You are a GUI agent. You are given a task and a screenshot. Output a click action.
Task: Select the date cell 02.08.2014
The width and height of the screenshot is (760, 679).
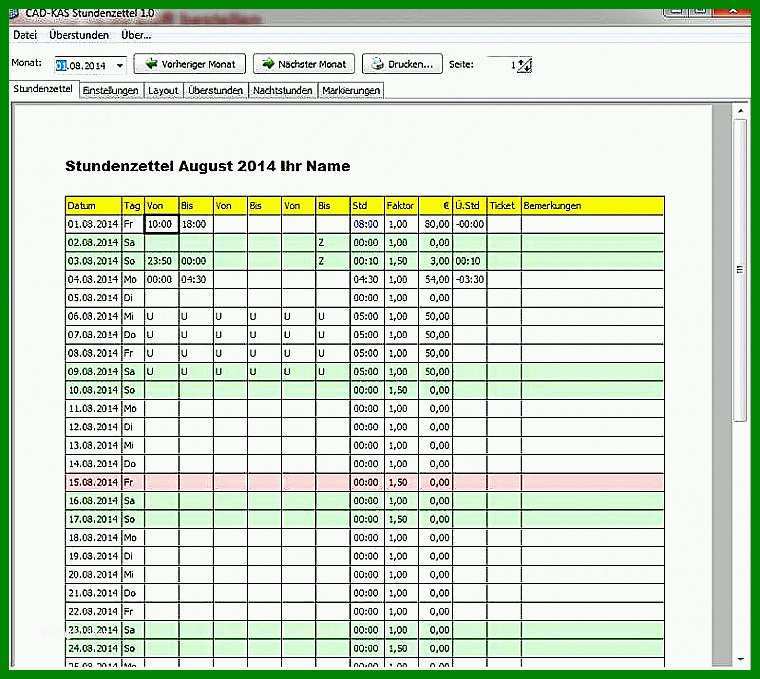(x=93, y=243)
